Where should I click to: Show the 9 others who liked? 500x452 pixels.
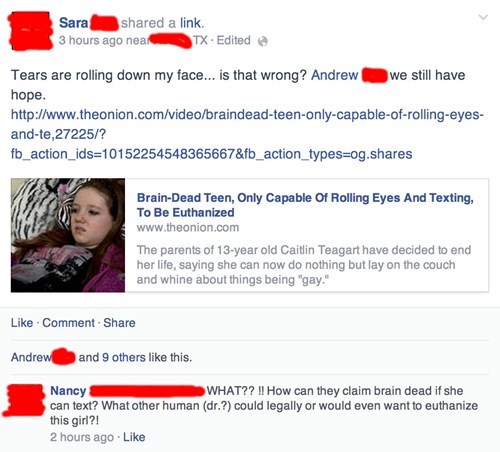(x=124, y=357)
